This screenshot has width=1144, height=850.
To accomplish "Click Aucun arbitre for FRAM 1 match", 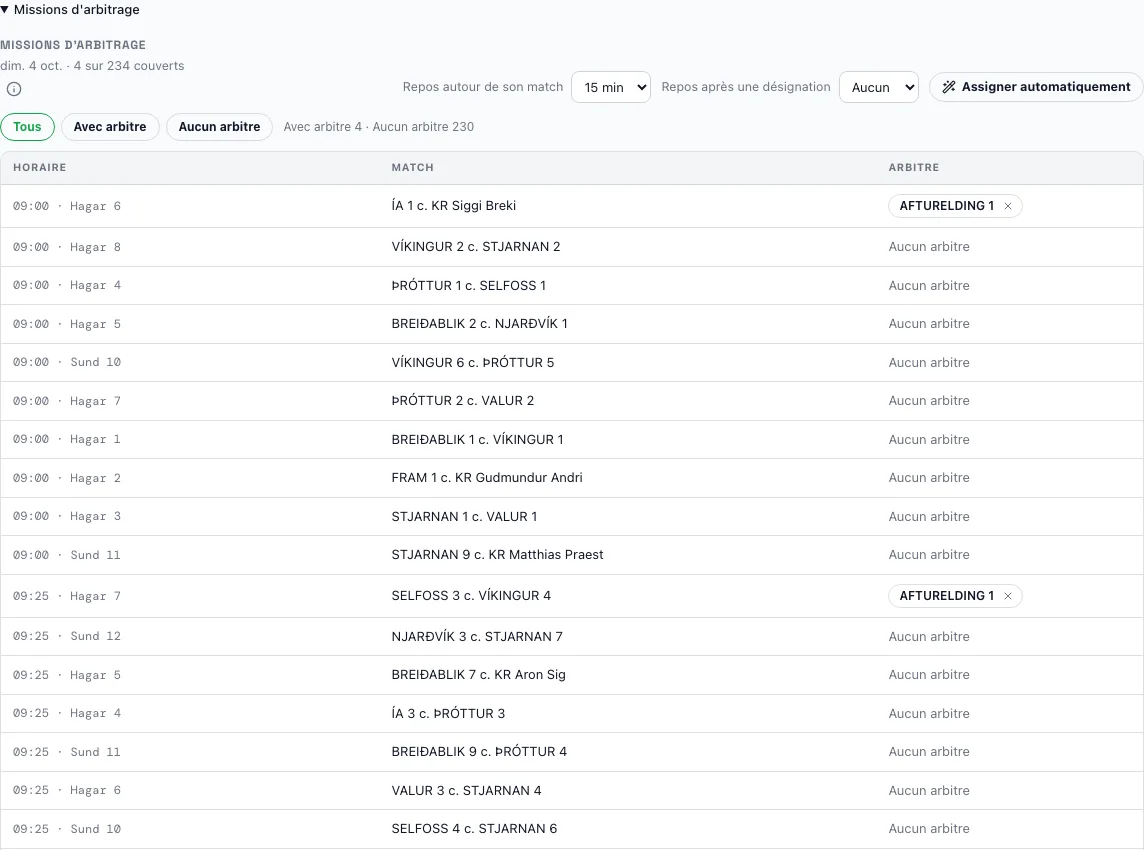I will click(x=929, y=478).
